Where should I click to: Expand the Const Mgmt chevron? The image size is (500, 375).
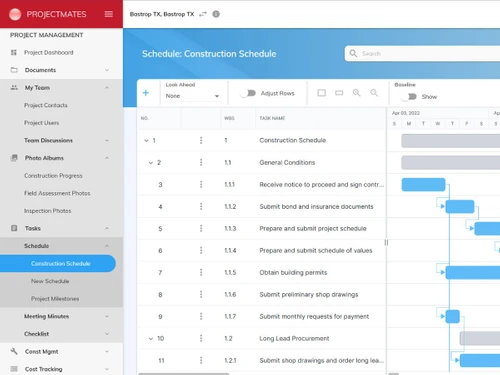(x=107, y=351)
